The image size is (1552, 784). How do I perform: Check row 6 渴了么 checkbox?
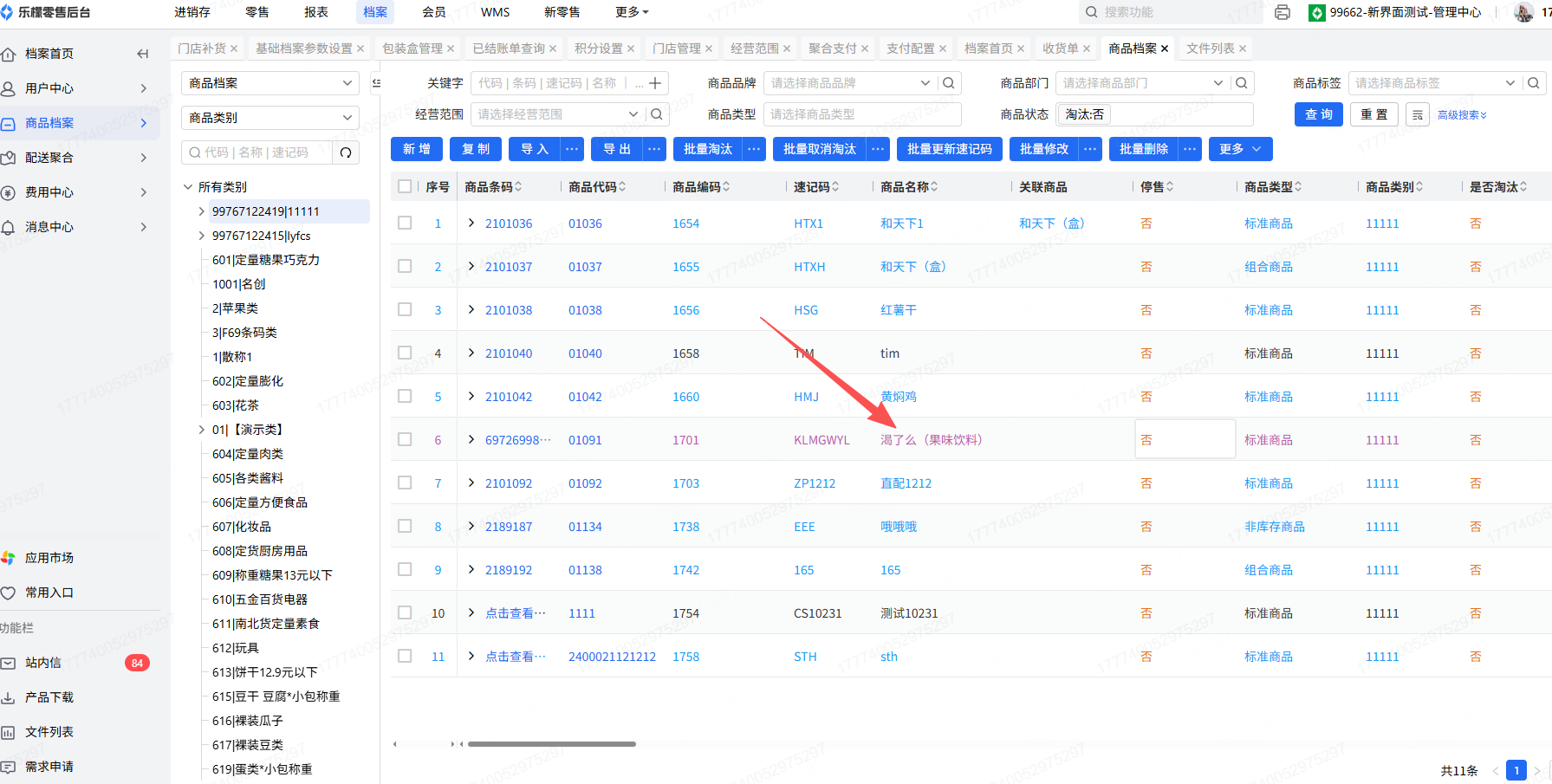coord(405,439)
